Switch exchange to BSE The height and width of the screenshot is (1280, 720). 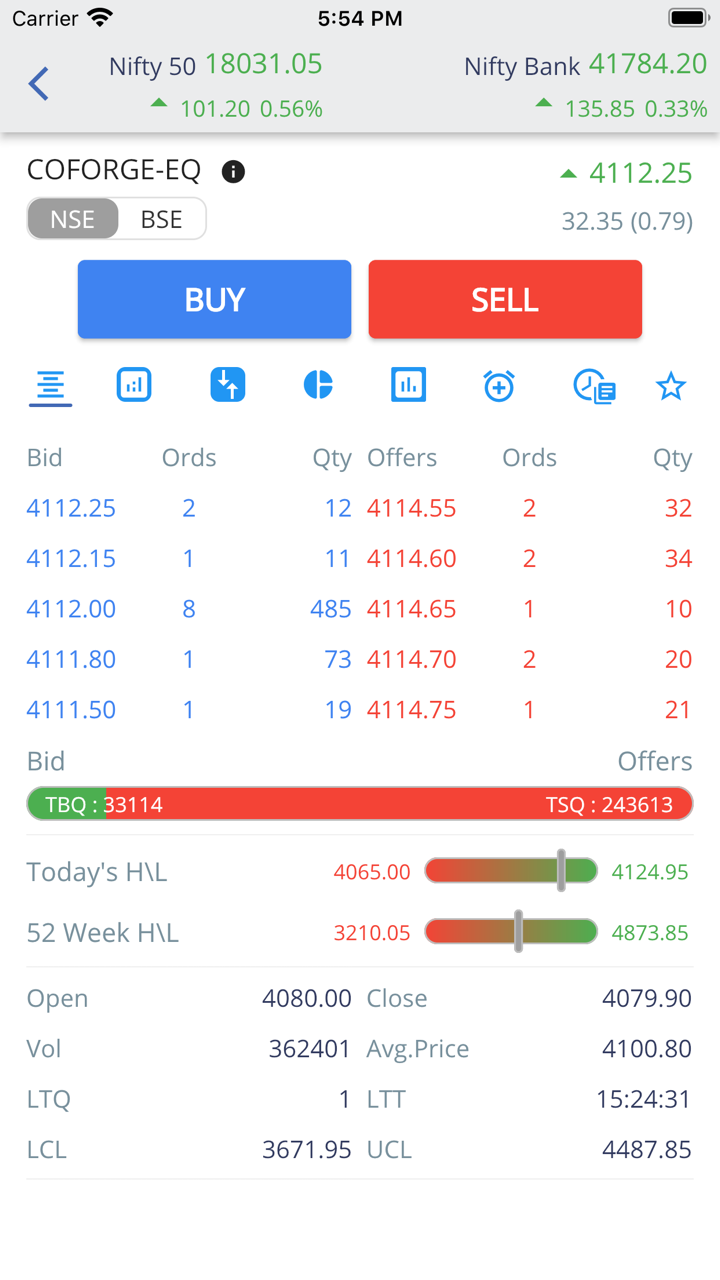(161, 220)
